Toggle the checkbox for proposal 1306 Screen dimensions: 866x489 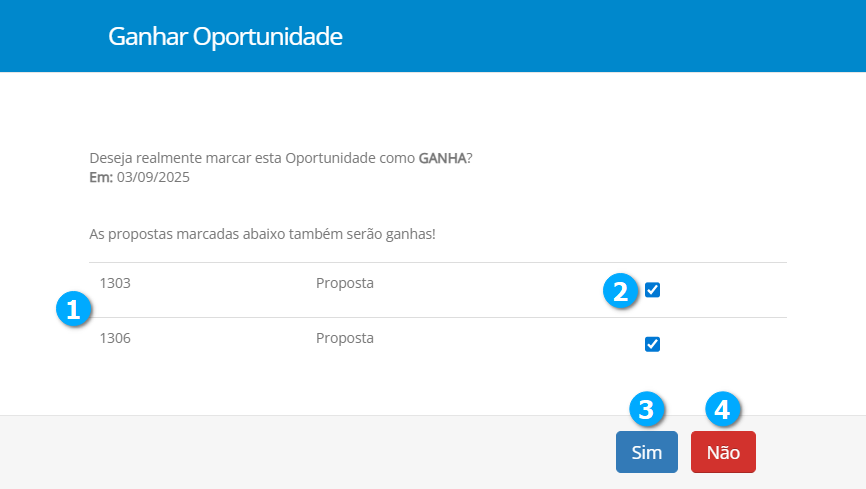click(x=653, y=344)
